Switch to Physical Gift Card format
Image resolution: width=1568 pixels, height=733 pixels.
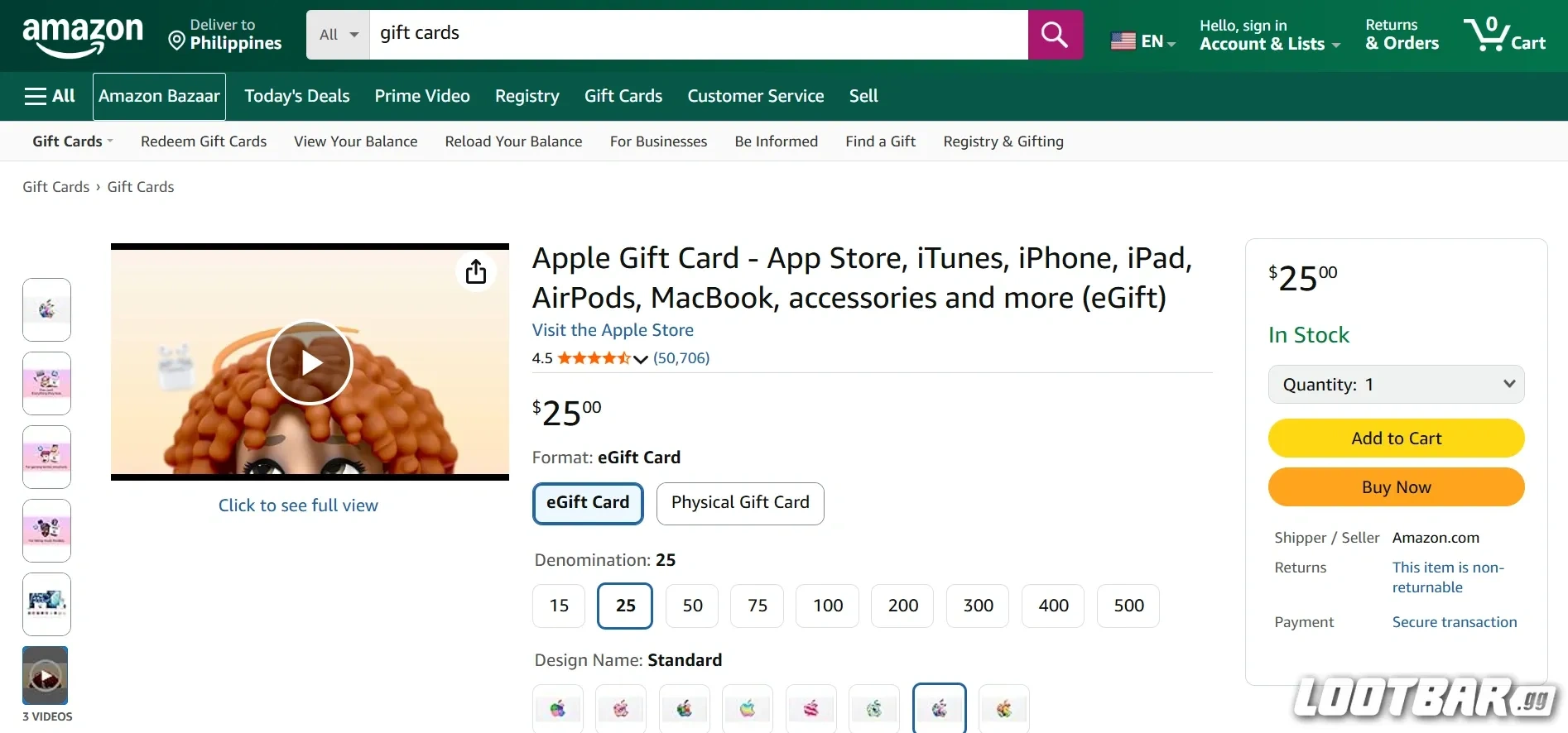[x=739, y=502]
